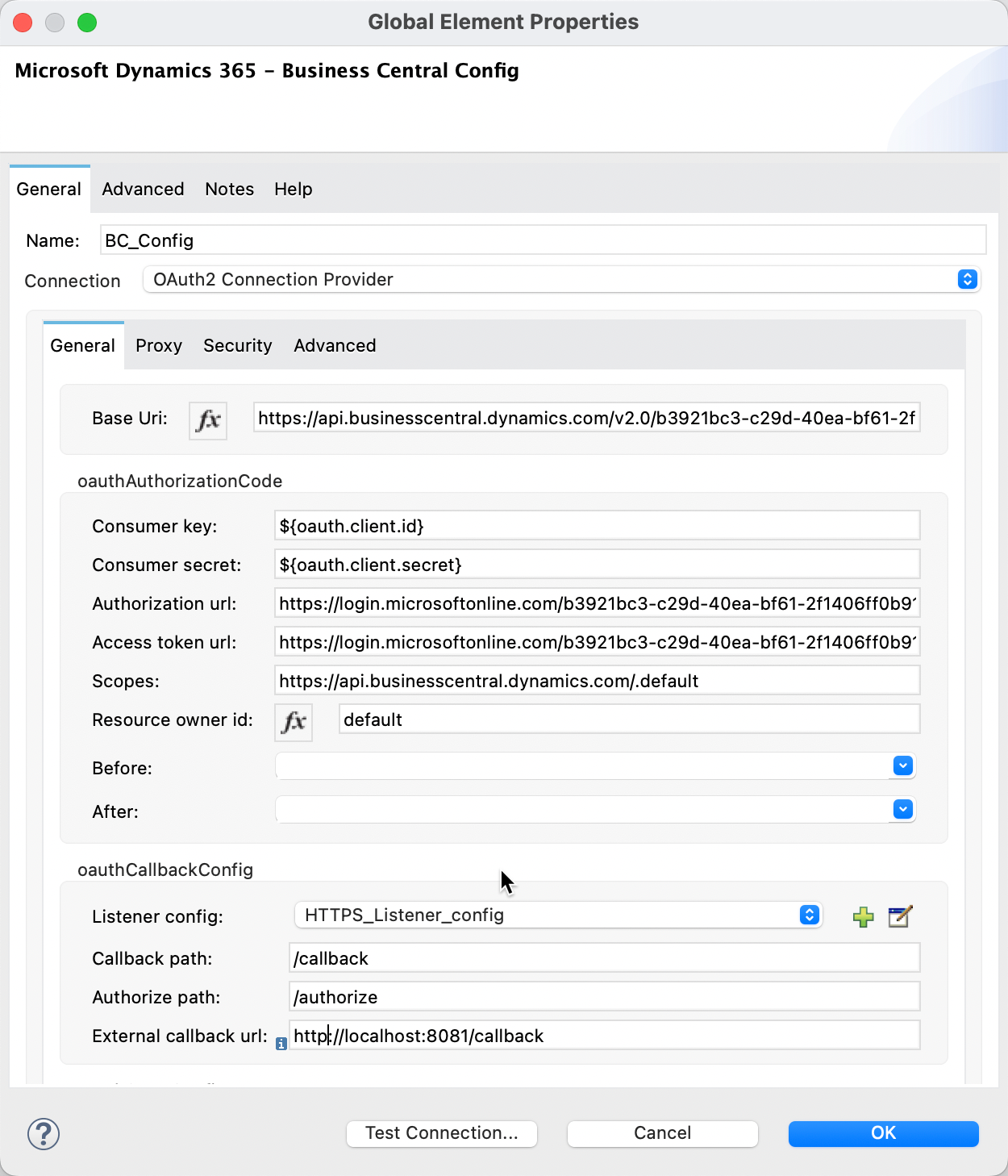Open the Security tab
The width and height of the screenshot is (1008, 1176).
238,346
